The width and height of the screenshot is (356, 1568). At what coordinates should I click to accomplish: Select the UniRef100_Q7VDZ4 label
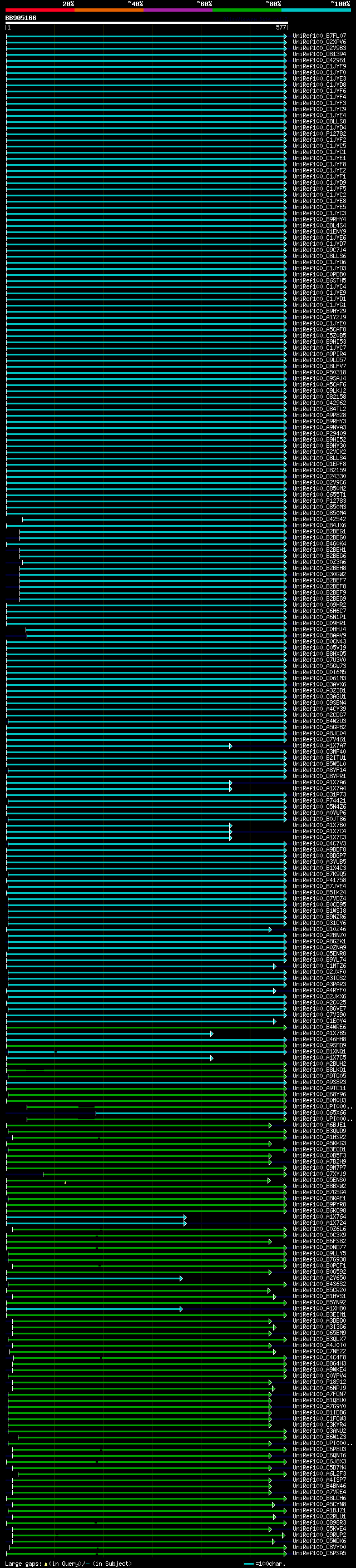pyautogui.click(x=319, y=898)
